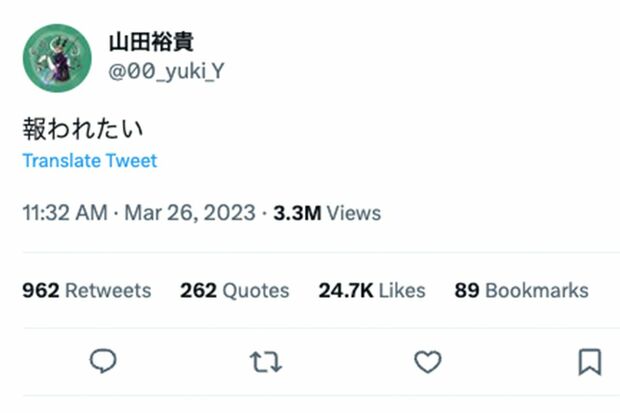Click the 262 quote count number
The height and width of the screenshot is (413, 620).
click(198, 291)
